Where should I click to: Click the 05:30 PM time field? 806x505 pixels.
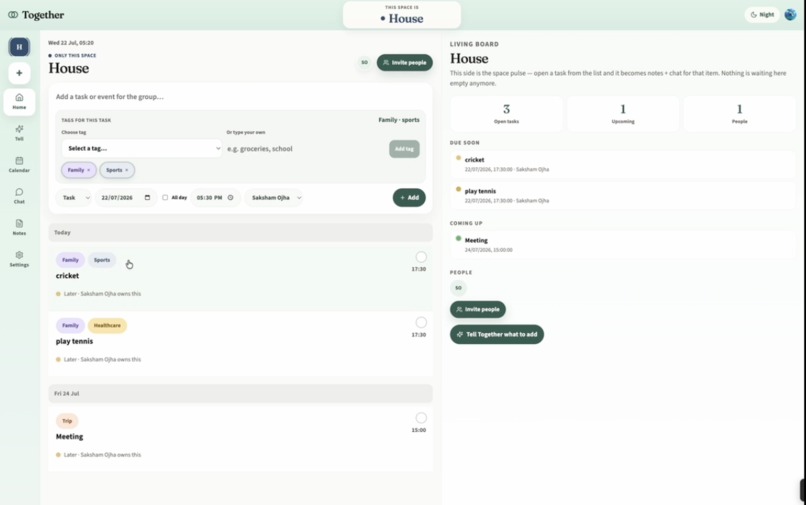[215, 197]
